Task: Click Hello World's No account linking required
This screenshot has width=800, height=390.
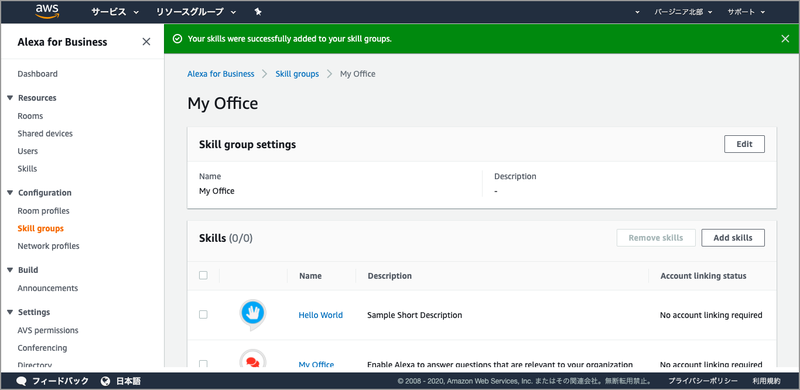Action: pos(711,315)
